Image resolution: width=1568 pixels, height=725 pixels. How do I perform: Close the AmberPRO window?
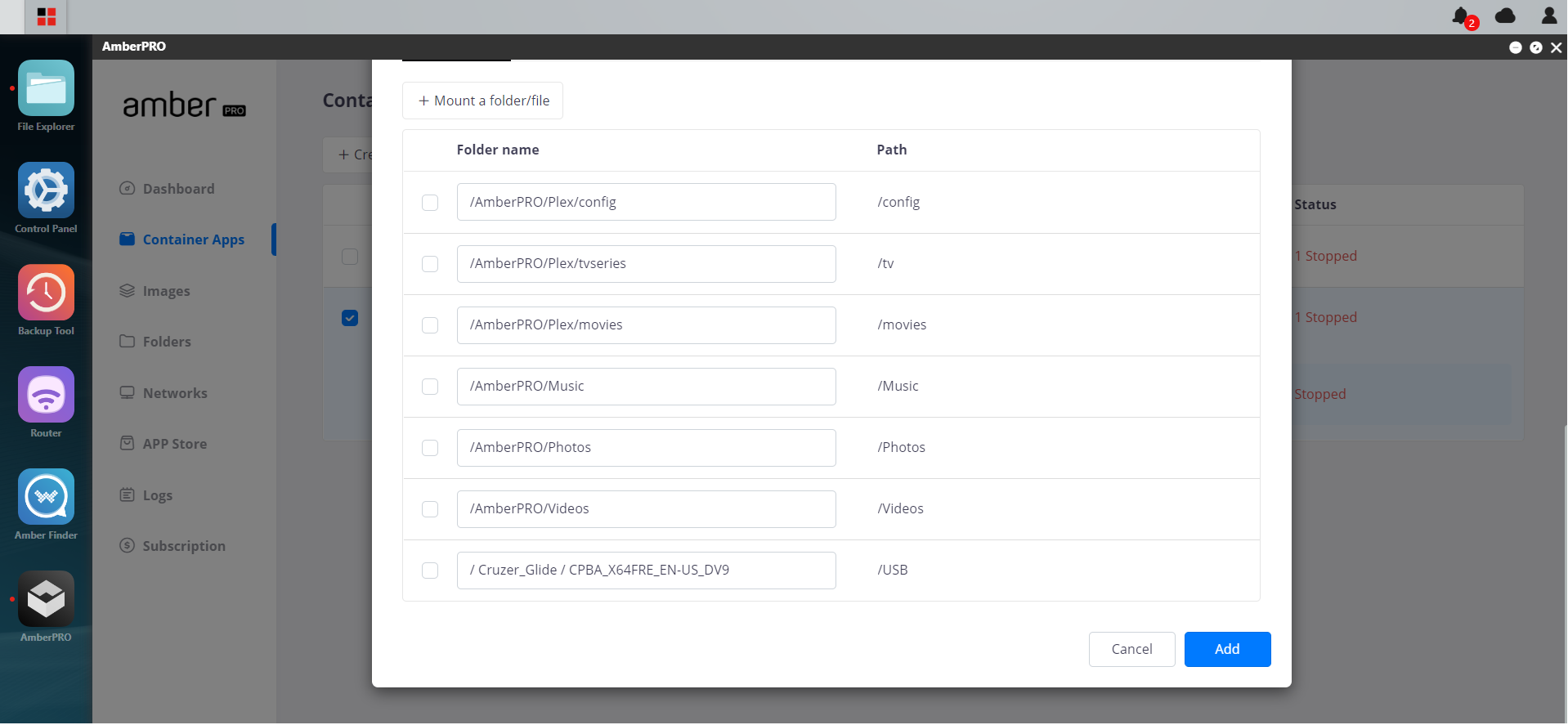pos(1557,47)
